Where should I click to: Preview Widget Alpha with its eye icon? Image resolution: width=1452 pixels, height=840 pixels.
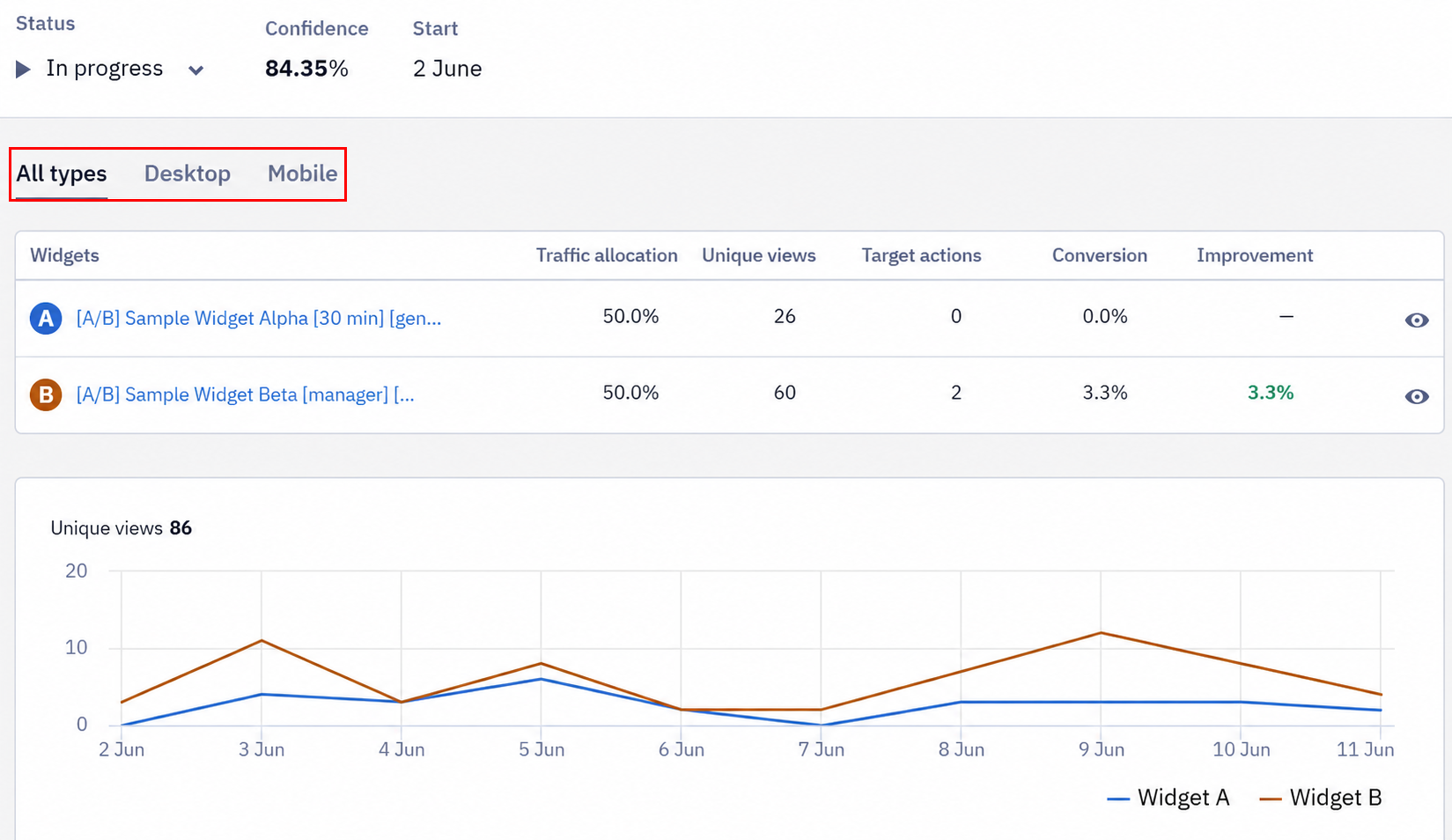coord(1417,321)
